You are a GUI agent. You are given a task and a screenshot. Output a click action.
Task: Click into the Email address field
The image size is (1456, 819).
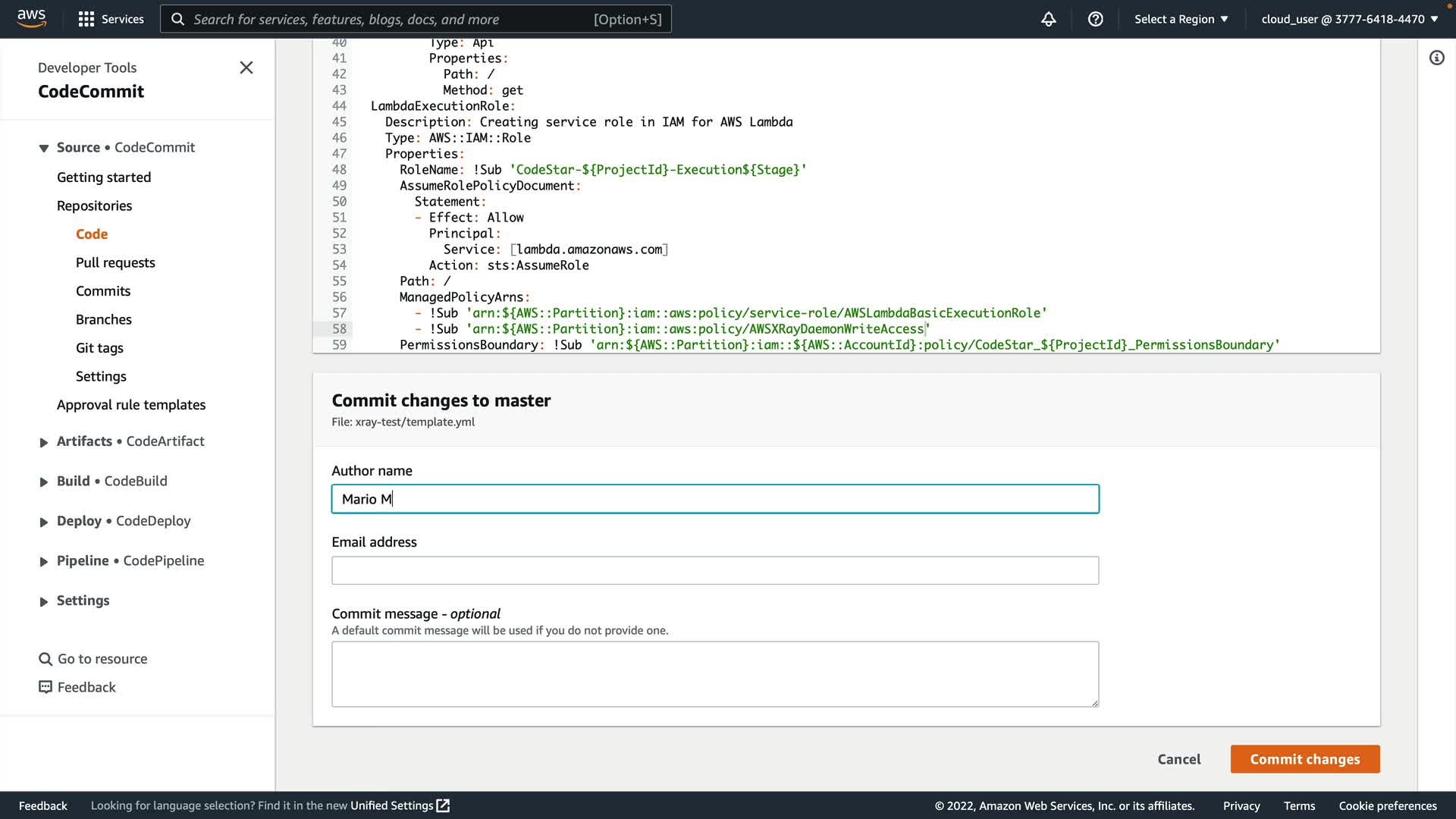714,570
